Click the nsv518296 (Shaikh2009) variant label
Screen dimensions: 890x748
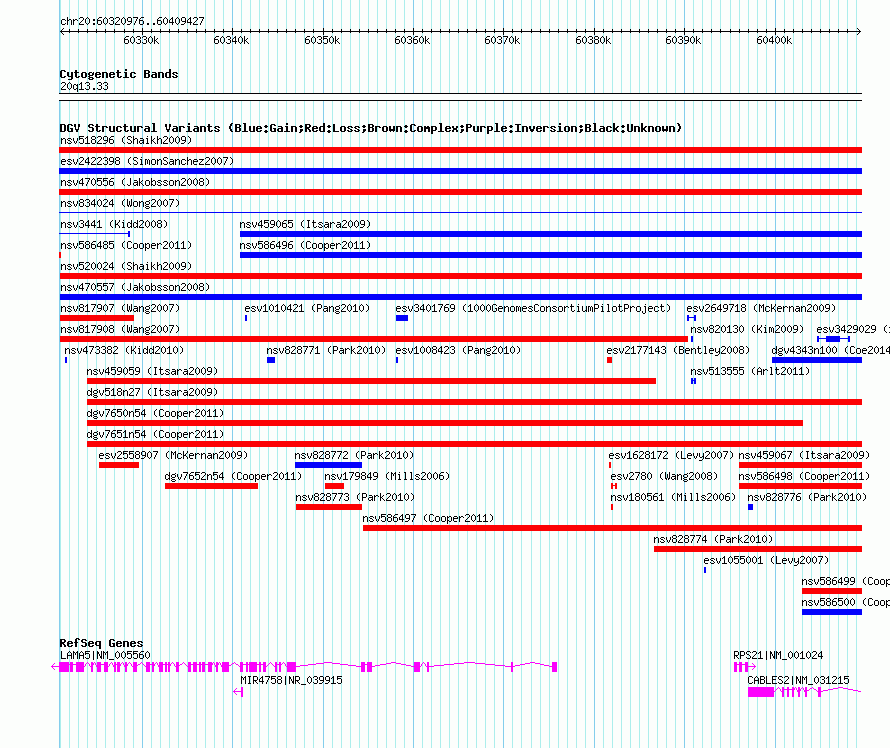coord(126,140)
